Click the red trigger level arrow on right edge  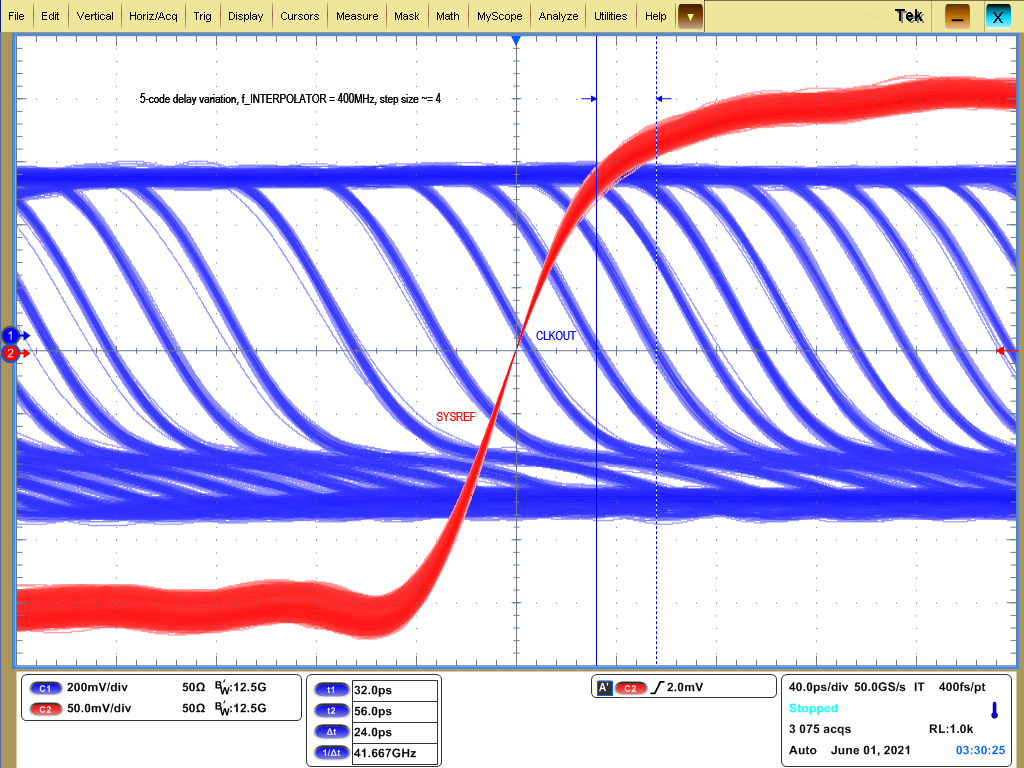click(x=1002, y=351)
